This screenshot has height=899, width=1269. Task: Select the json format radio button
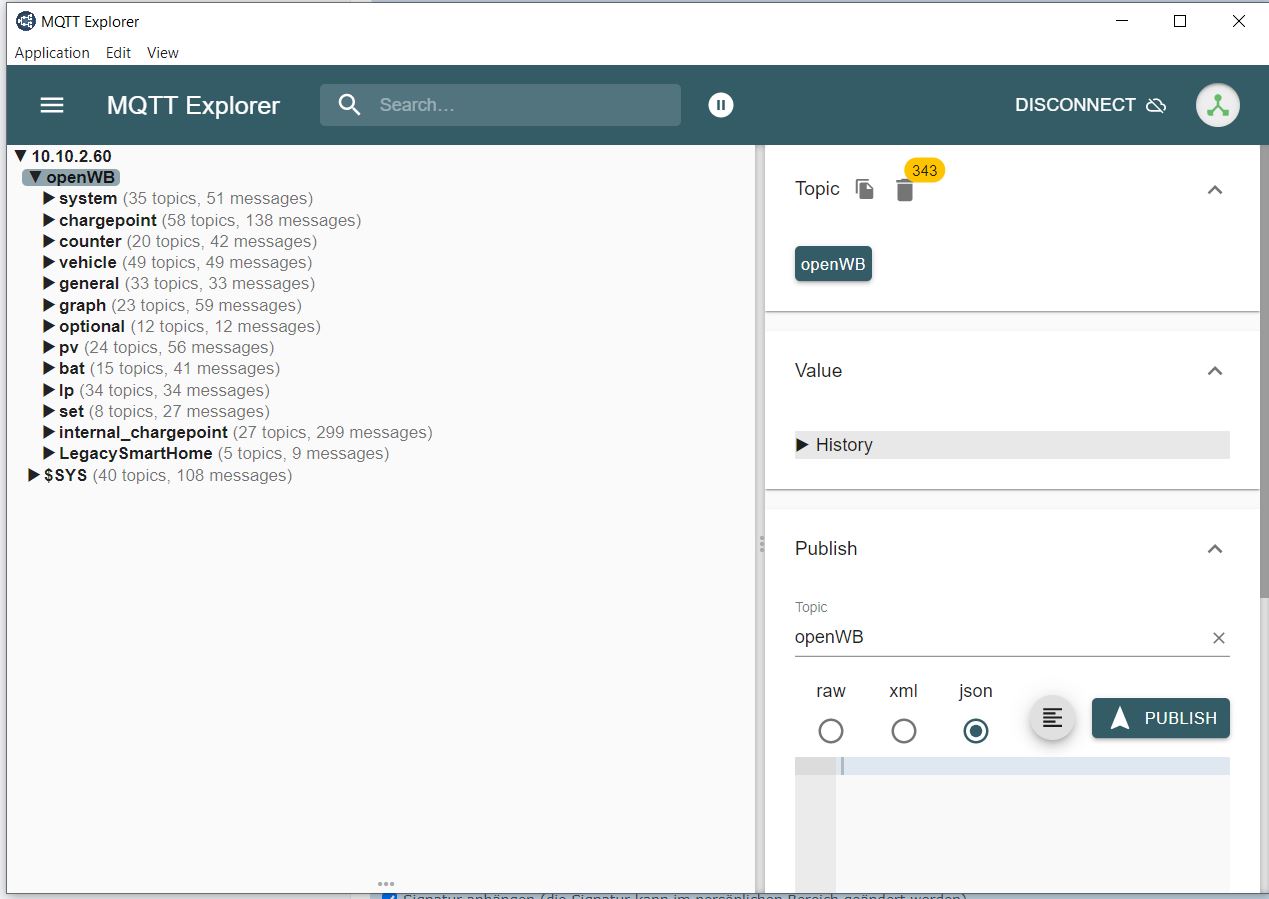[976, 732]
